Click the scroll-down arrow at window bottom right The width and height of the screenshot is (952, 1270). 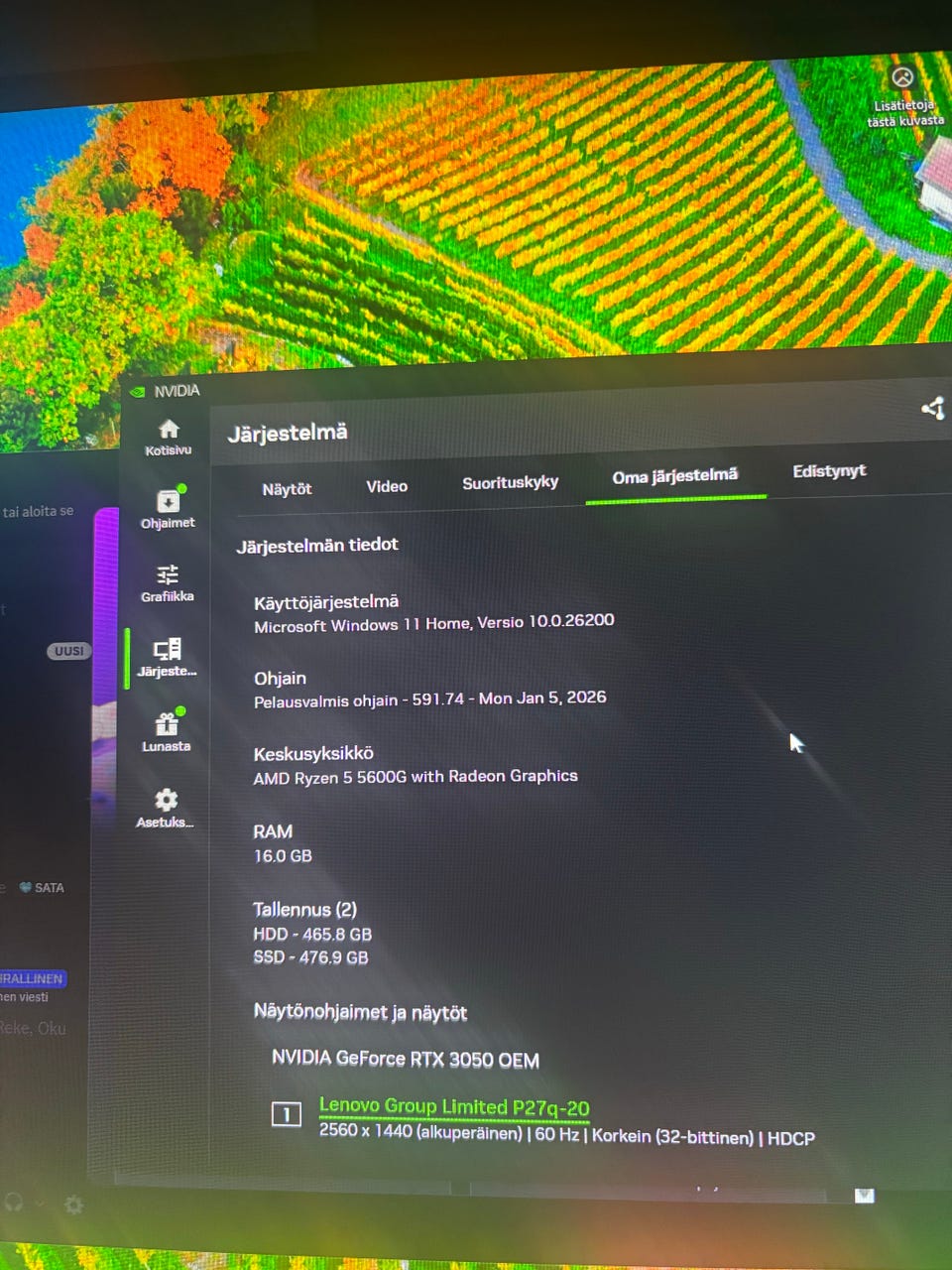(x=865, y=1196)
